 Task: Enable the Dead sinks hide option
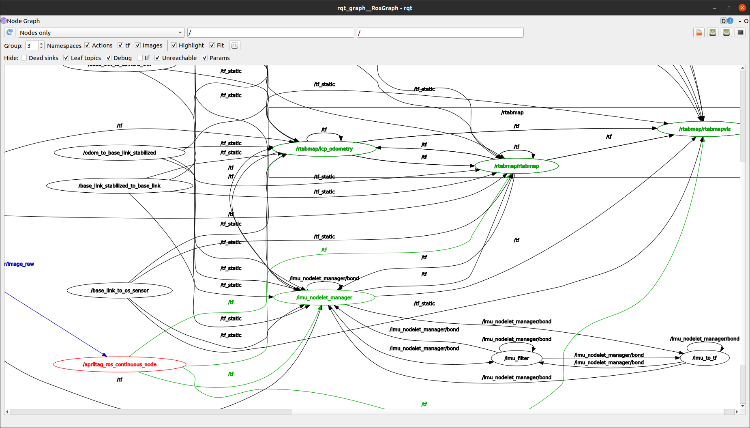pyautogui.click(x=25, y=58)
